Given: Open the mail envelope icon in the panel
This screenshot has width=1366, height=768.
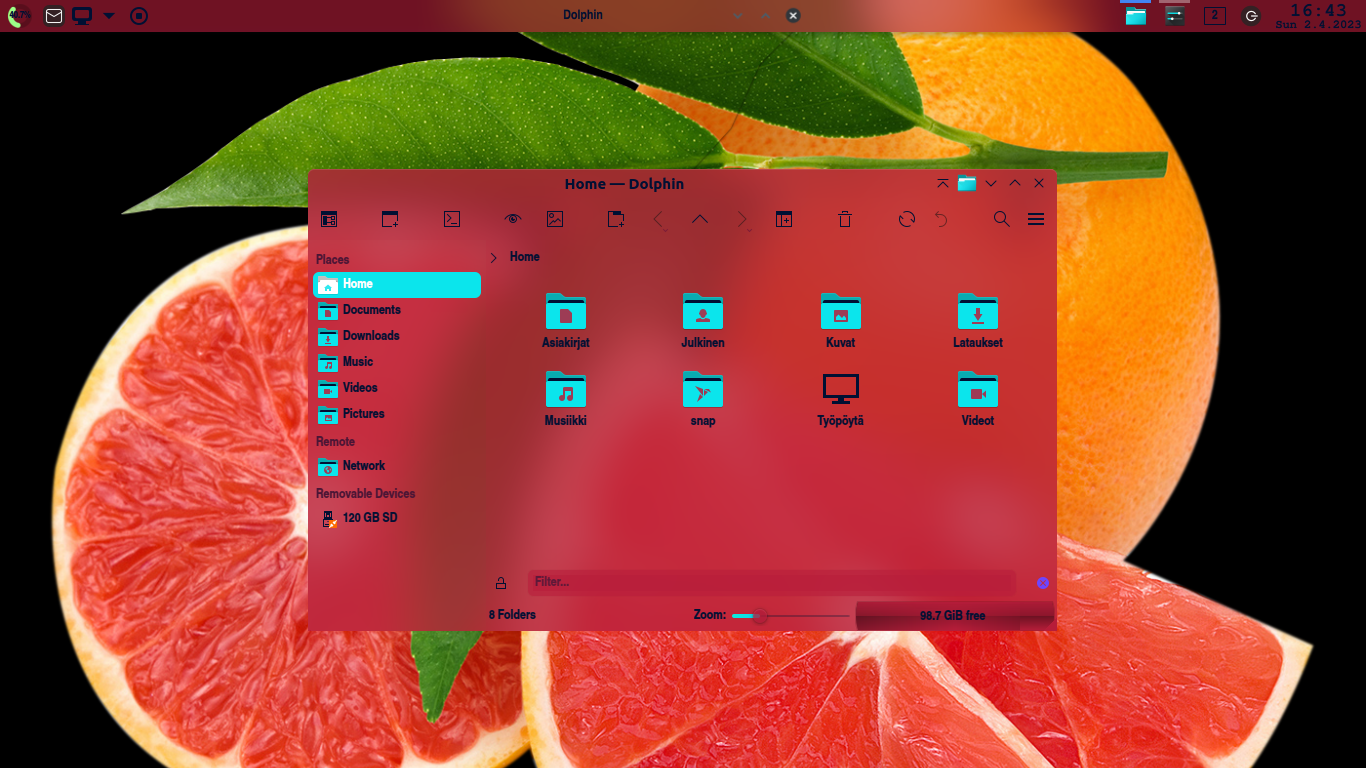Looking at the screenshot, I should (x=54, y=16).
